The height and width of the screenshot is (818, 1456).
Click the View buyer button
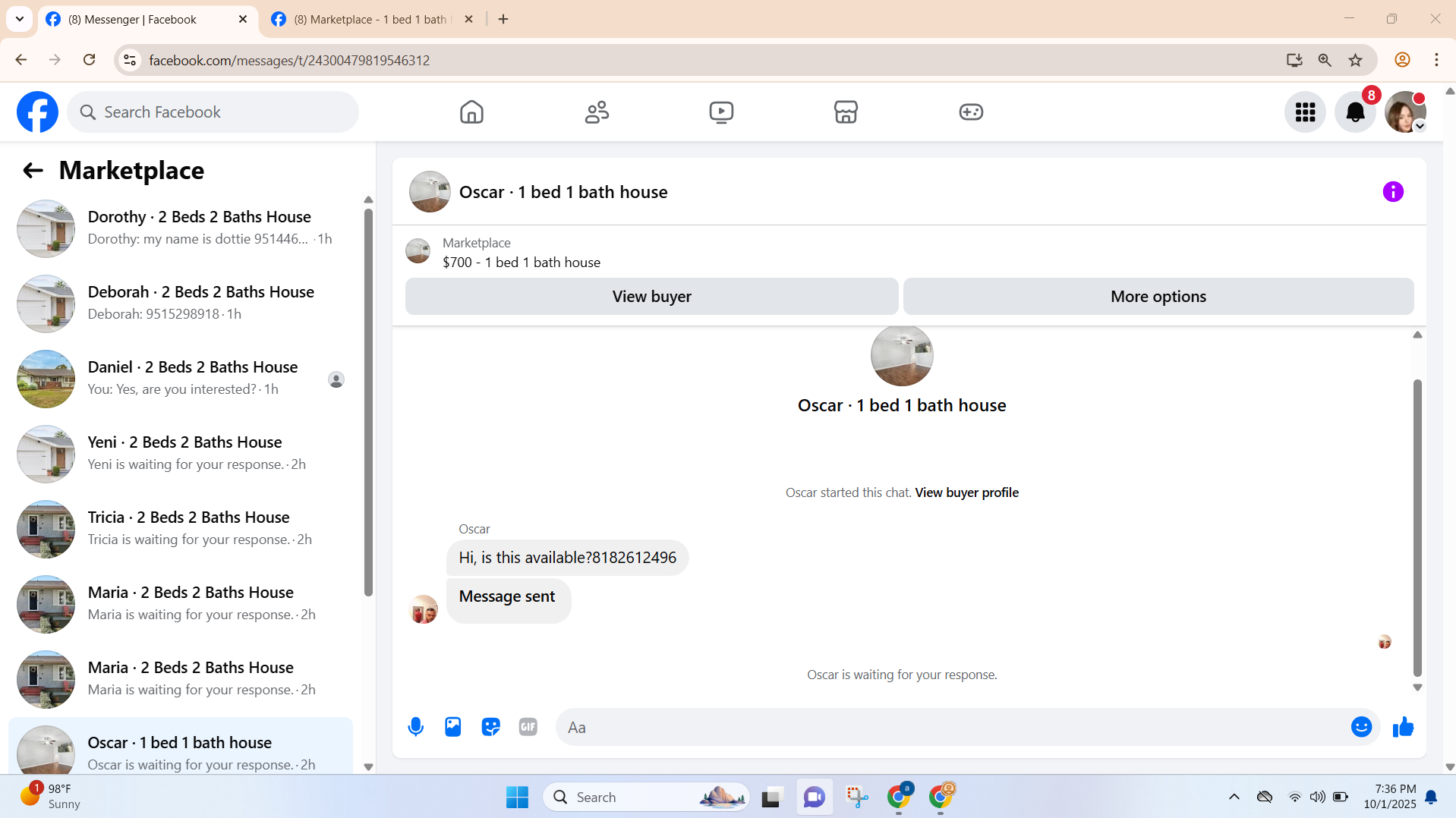651,297
